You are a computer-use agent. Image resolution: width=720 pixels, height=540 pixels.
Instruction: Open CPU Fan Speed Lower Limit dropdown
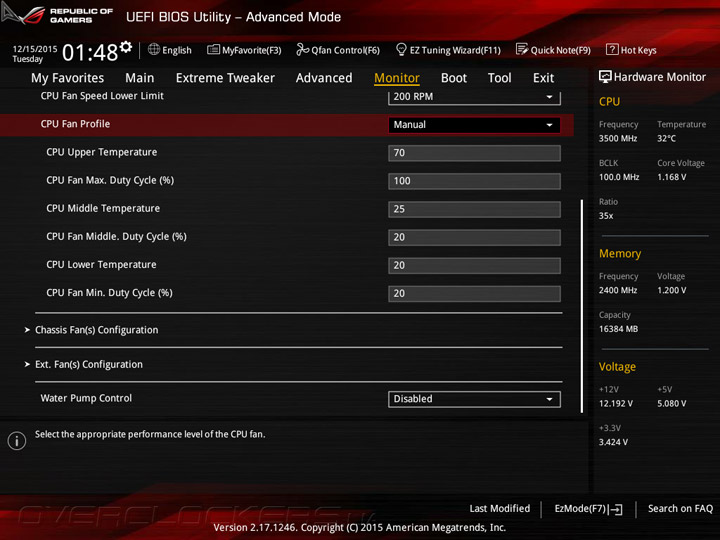(x=474, y=97)
